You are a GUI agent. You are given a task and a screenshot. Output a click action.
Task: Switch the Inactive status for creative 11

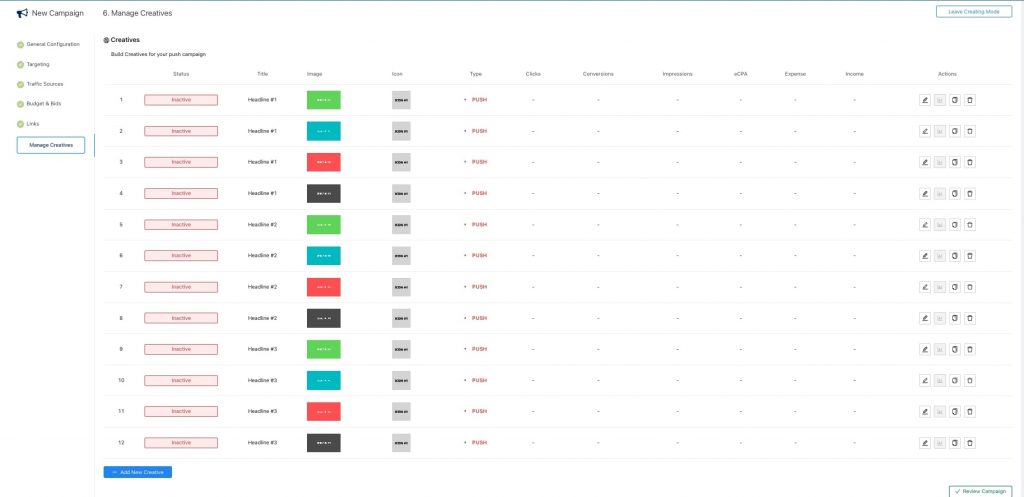[181, 411]
